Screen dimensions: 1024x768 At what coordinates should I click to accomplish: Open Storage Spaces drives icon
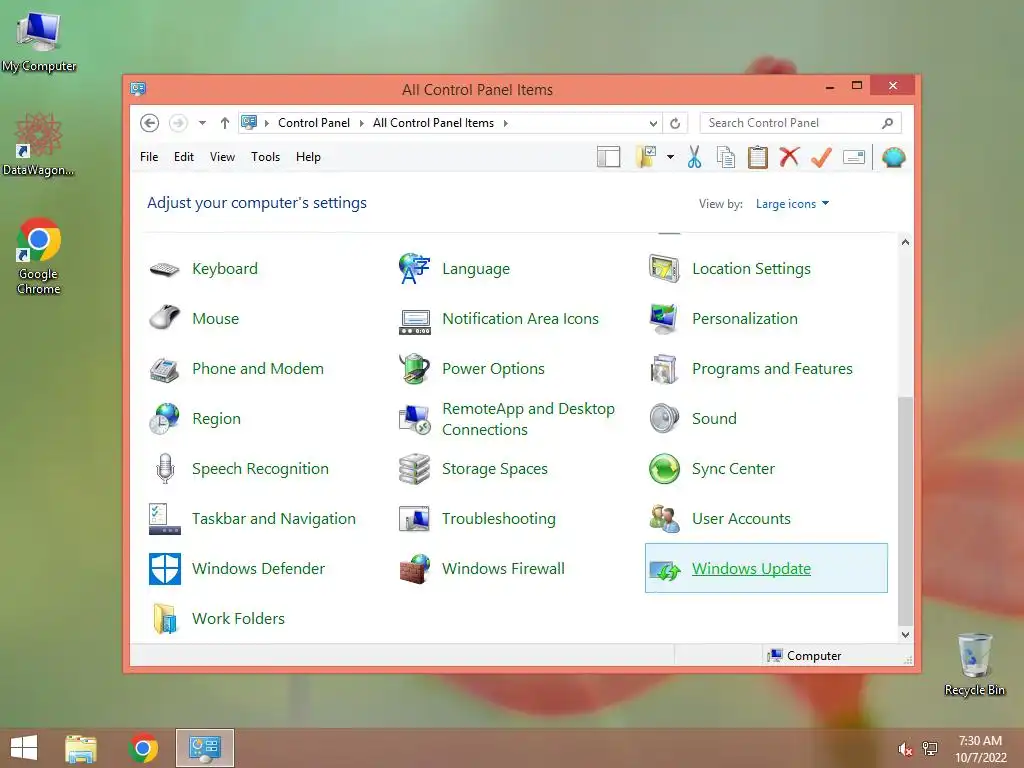(414, 469)
